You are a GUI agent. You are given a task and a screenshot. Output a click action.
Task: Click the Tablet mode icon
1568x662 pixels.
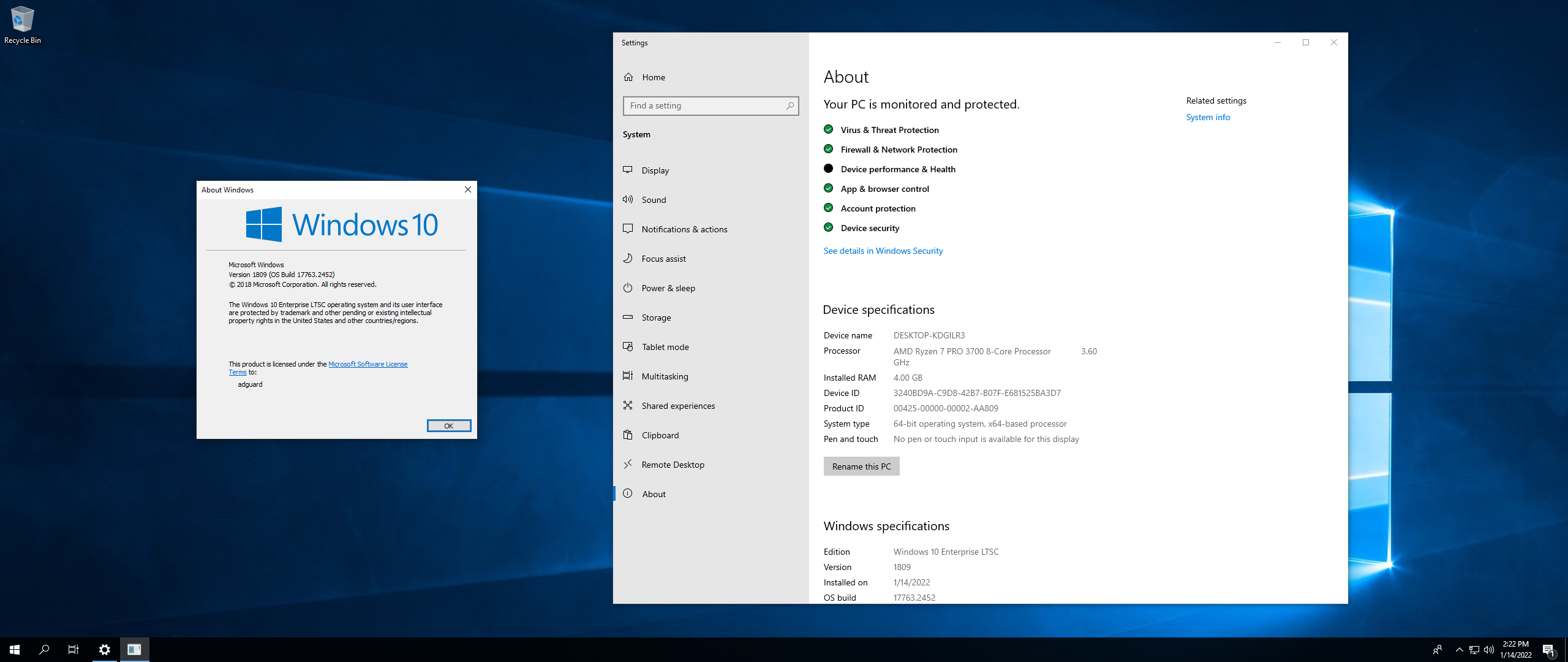click(628, 346)
